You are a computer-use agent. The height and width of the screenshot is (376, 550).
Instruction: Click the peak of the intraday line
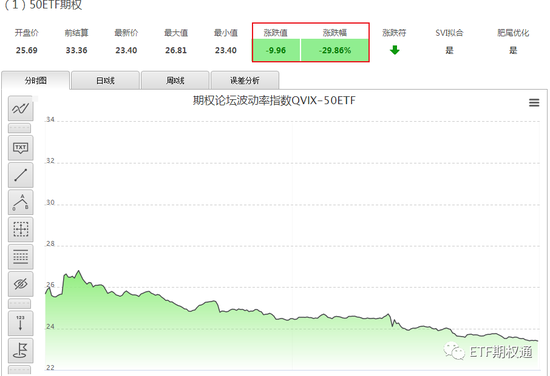coord(79,271)
